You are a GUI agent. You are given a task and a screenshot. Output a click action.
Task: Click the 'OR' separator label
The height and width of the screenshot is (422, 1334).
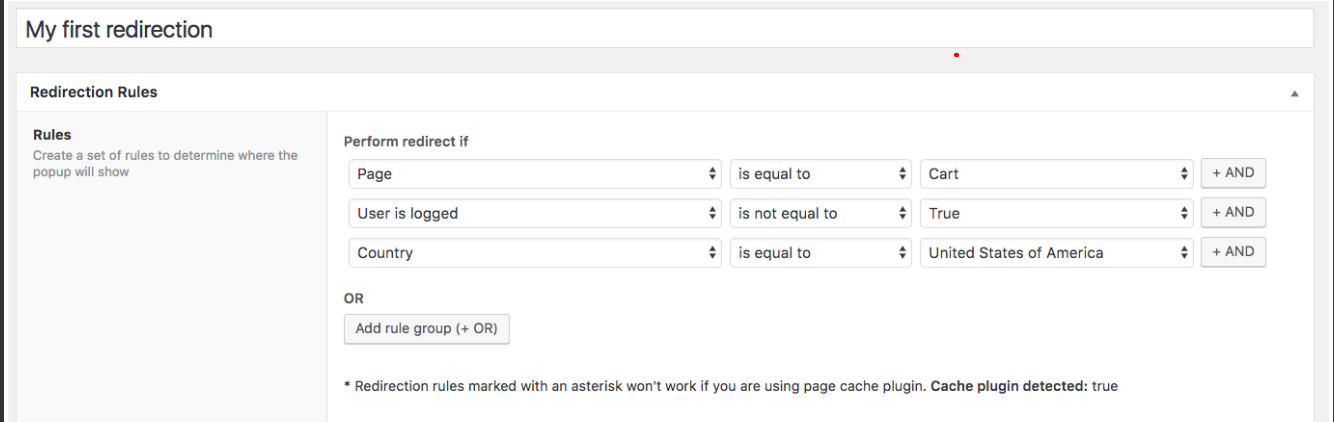[x=354, y=299]
